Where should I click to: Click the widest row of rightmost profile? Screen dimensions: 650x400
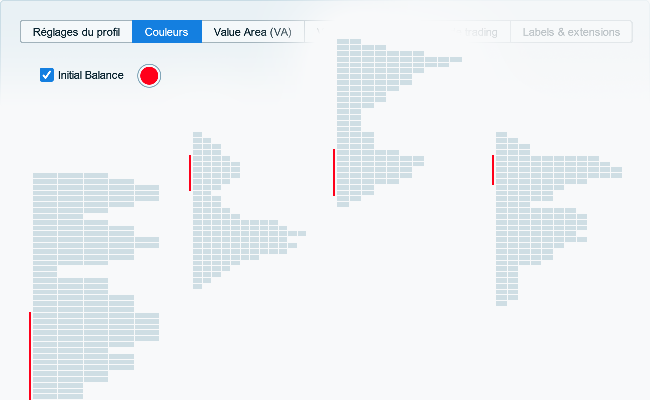558,171
